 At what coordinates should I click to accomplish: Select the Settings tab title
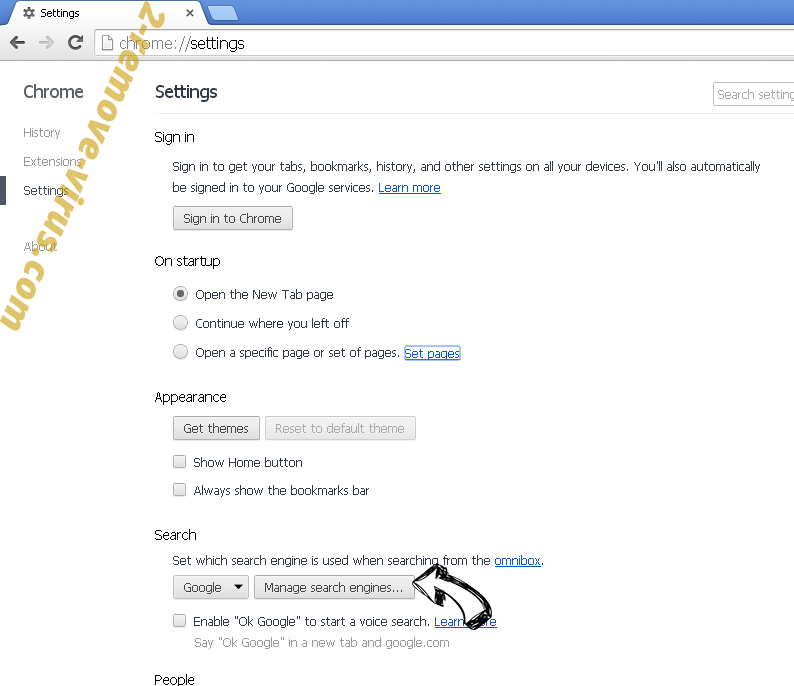[60, 13]
